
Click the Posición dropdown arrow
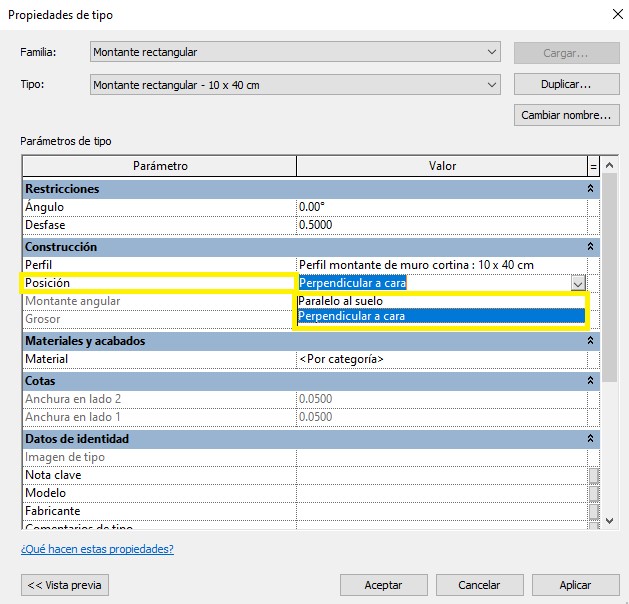click(x=577, y=284)
